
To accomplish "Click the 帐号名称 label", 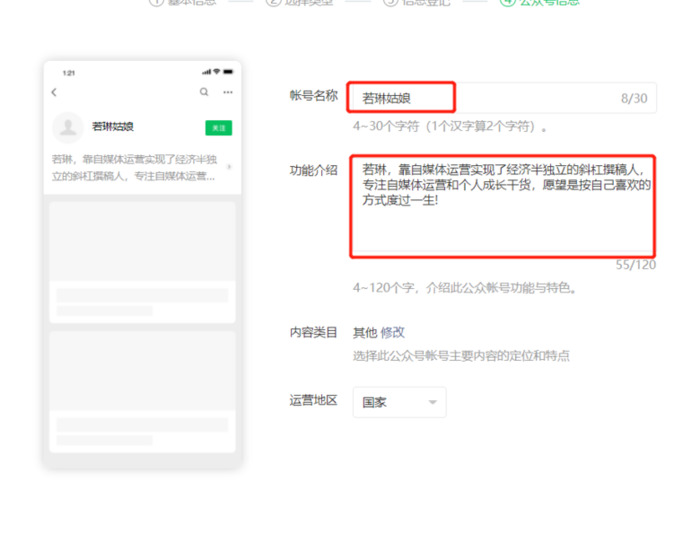I will click(313, 95).
